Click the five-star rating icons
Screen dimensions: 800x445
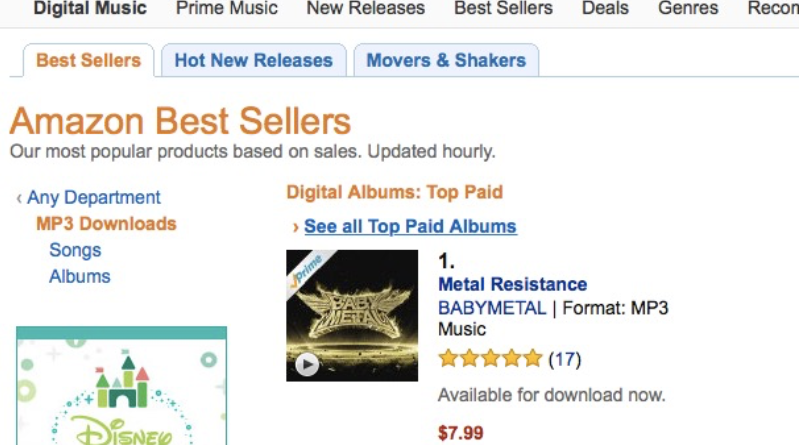(490, 358)
